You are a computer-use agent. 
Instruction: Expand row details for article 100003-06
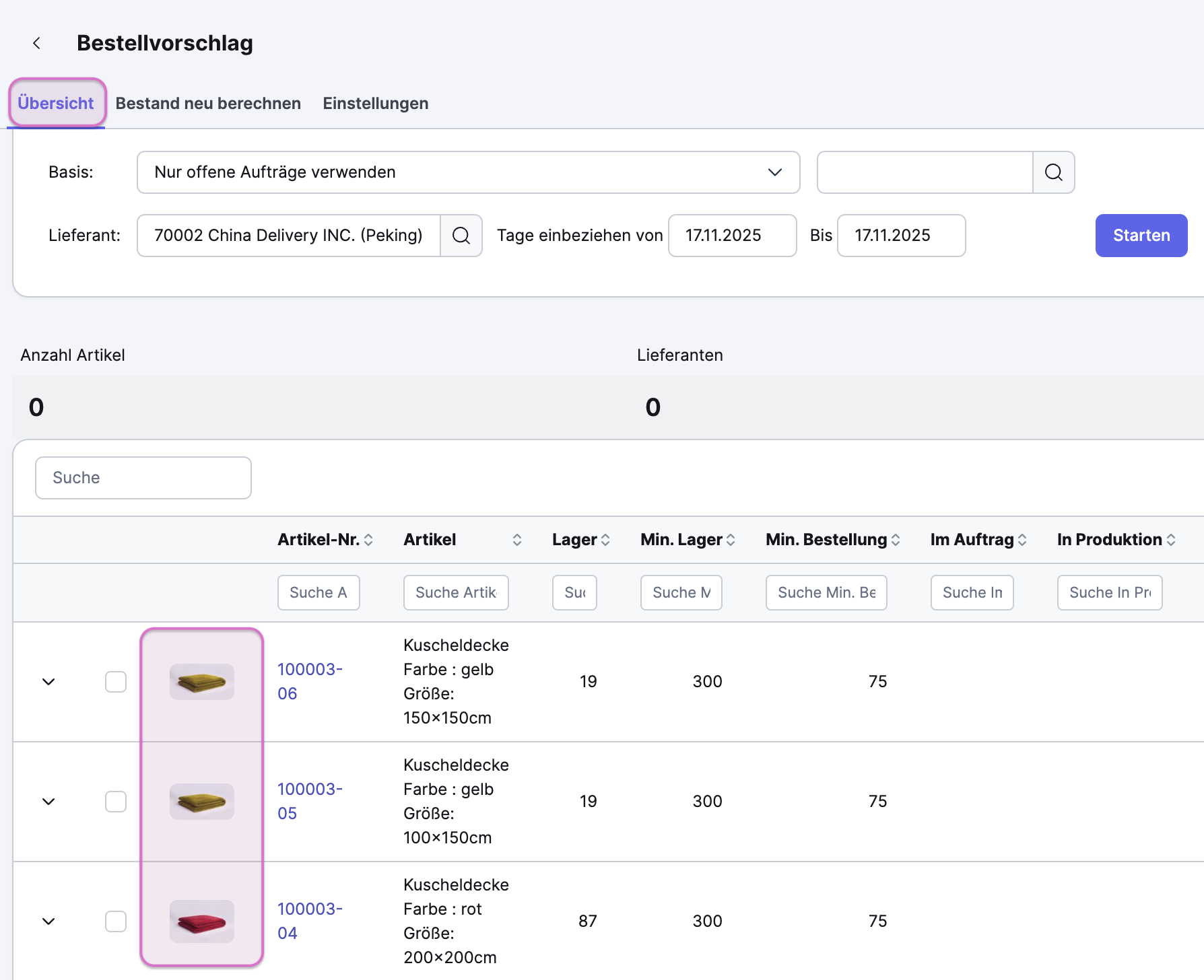(48, 682)
